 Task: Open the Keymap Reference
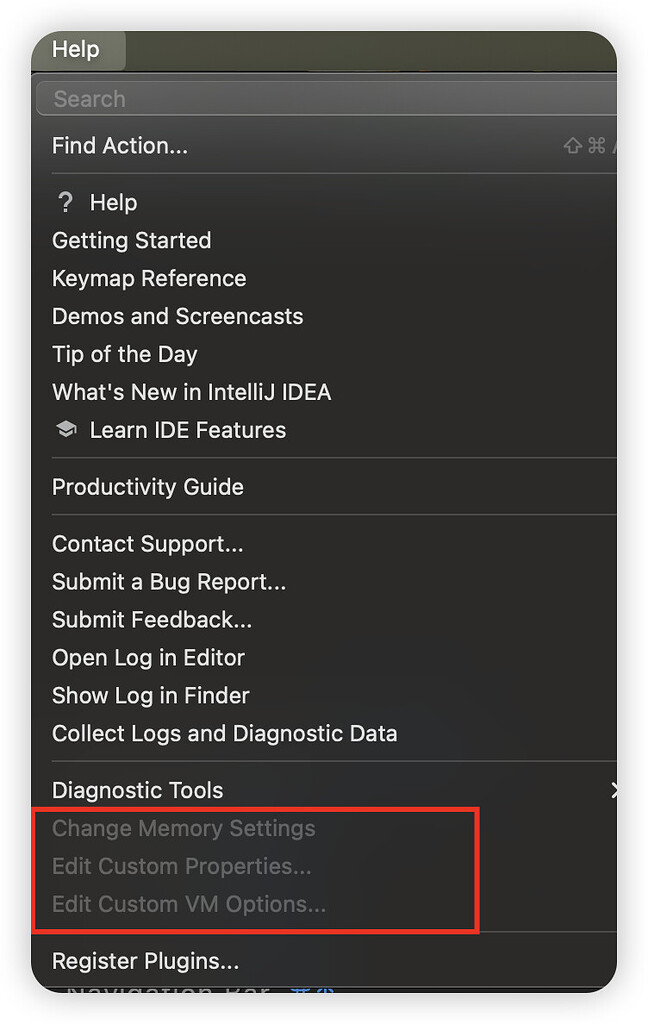point(148,278)
